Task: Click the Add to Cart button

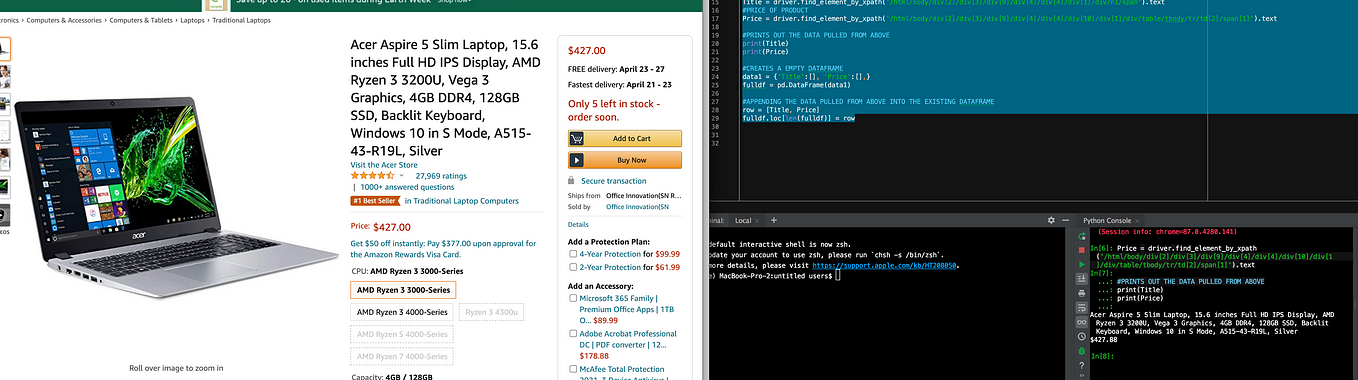Action: point(625,139)
